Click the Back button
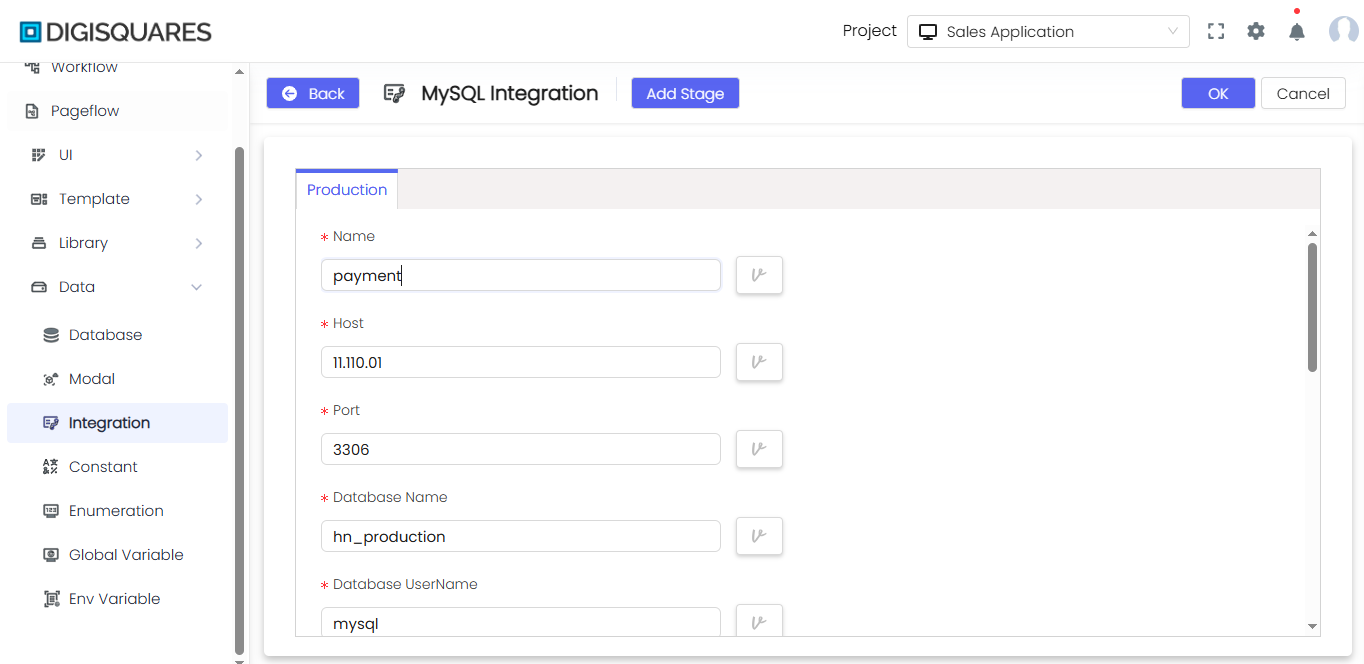This screenshot has width=1364, height=664. tap(313, 93)
